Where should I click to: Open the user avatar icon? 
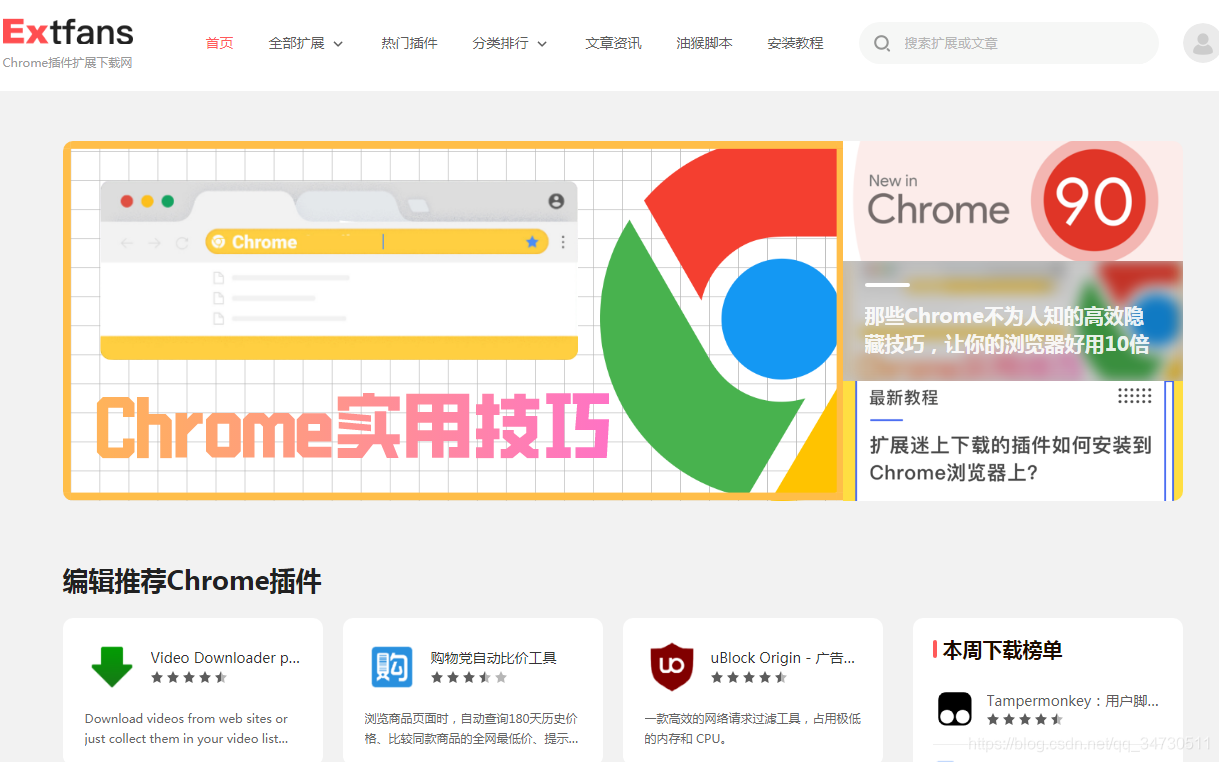pos(1201,43)
